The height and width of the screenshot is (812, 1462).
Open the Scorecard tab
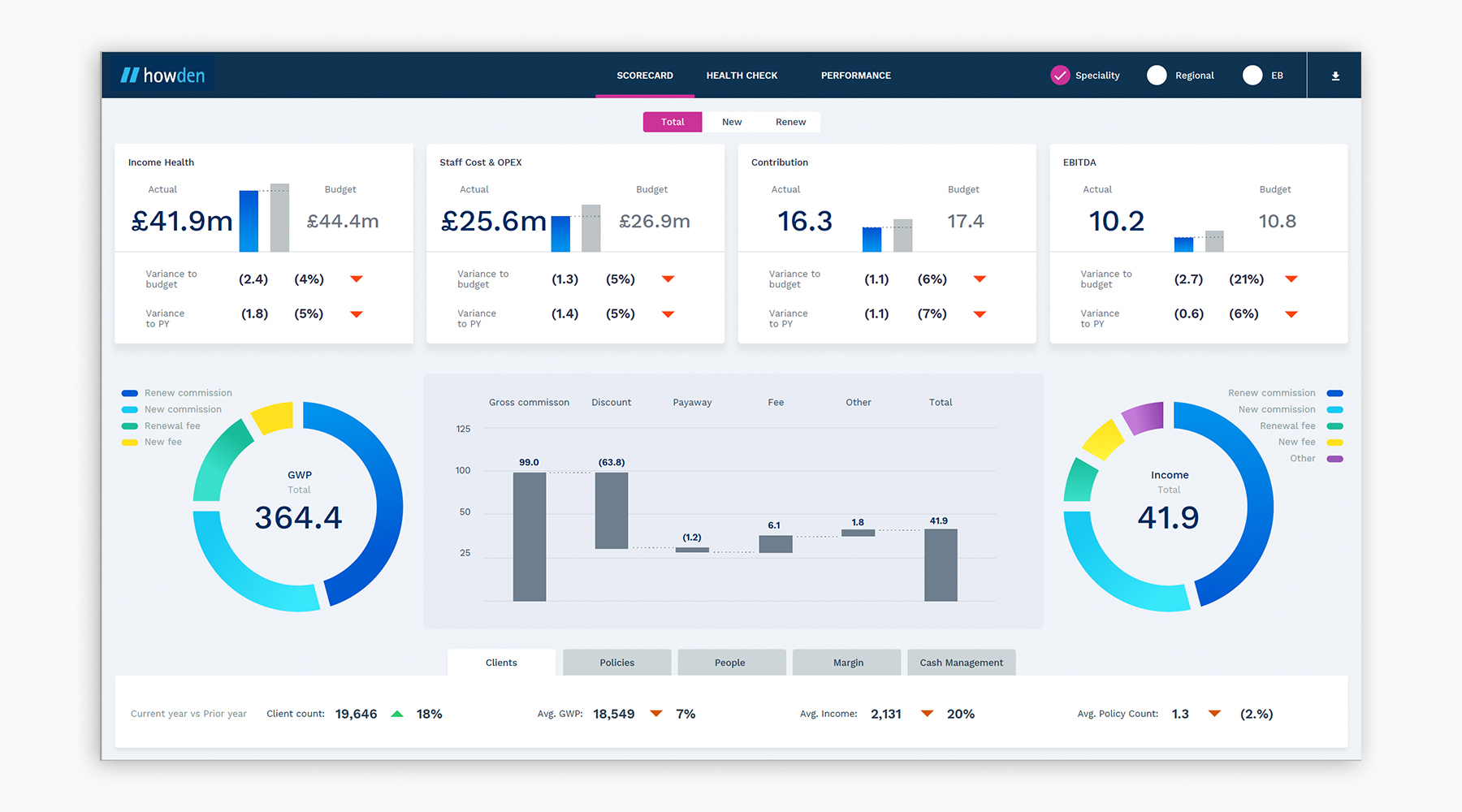645,76
